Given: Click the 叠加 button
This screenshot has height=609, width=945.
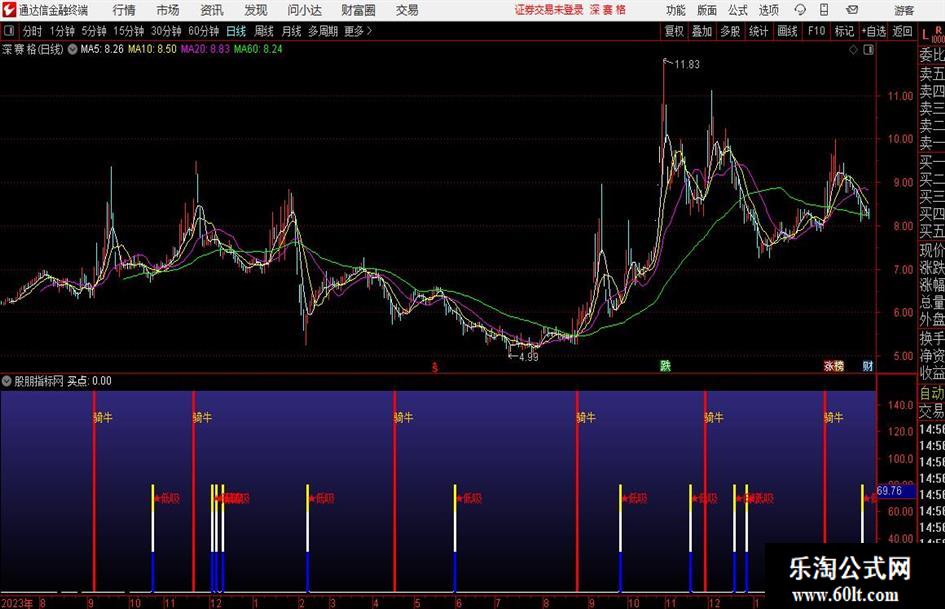Looking at the screenshot, I should point(702,31).
